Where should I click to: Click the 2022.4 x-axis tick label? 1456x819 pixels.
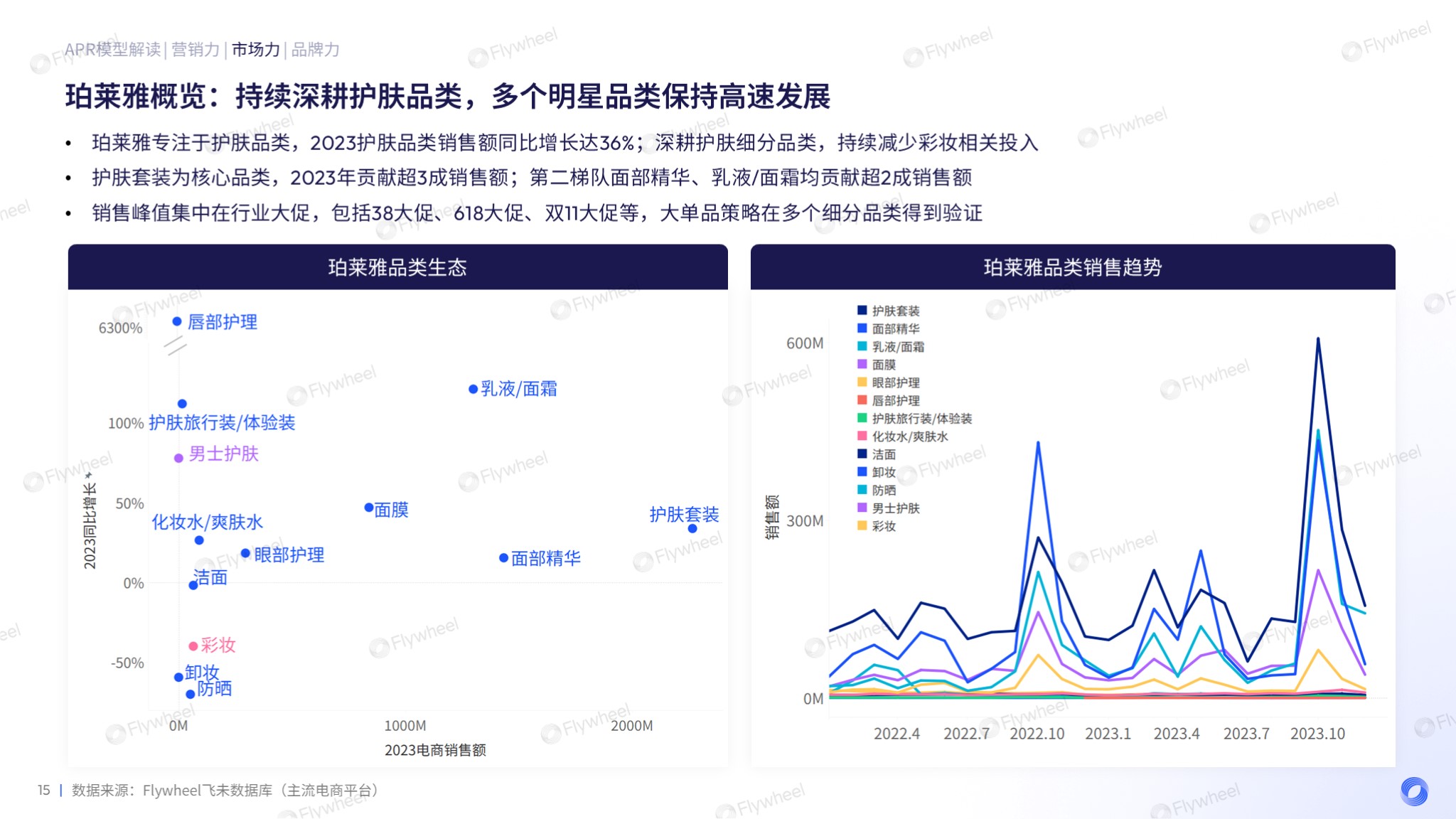[896, 734]
